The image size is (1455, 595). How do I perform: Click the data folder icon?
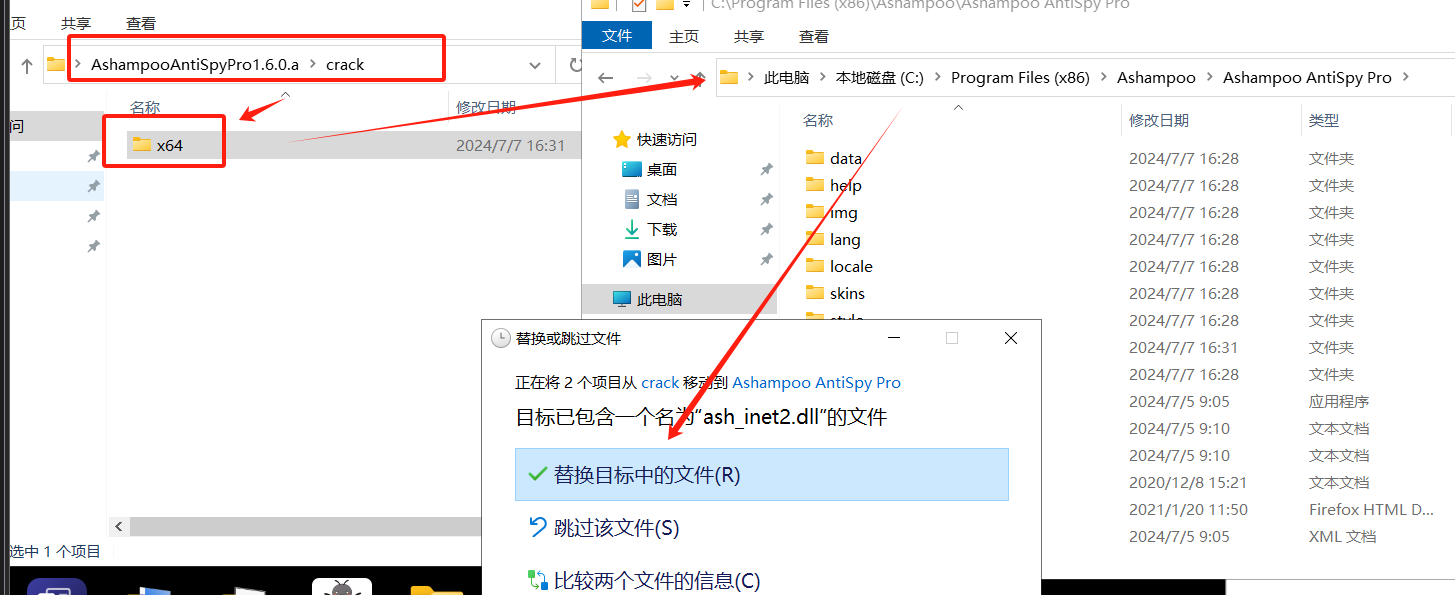(x=815, y=158)
